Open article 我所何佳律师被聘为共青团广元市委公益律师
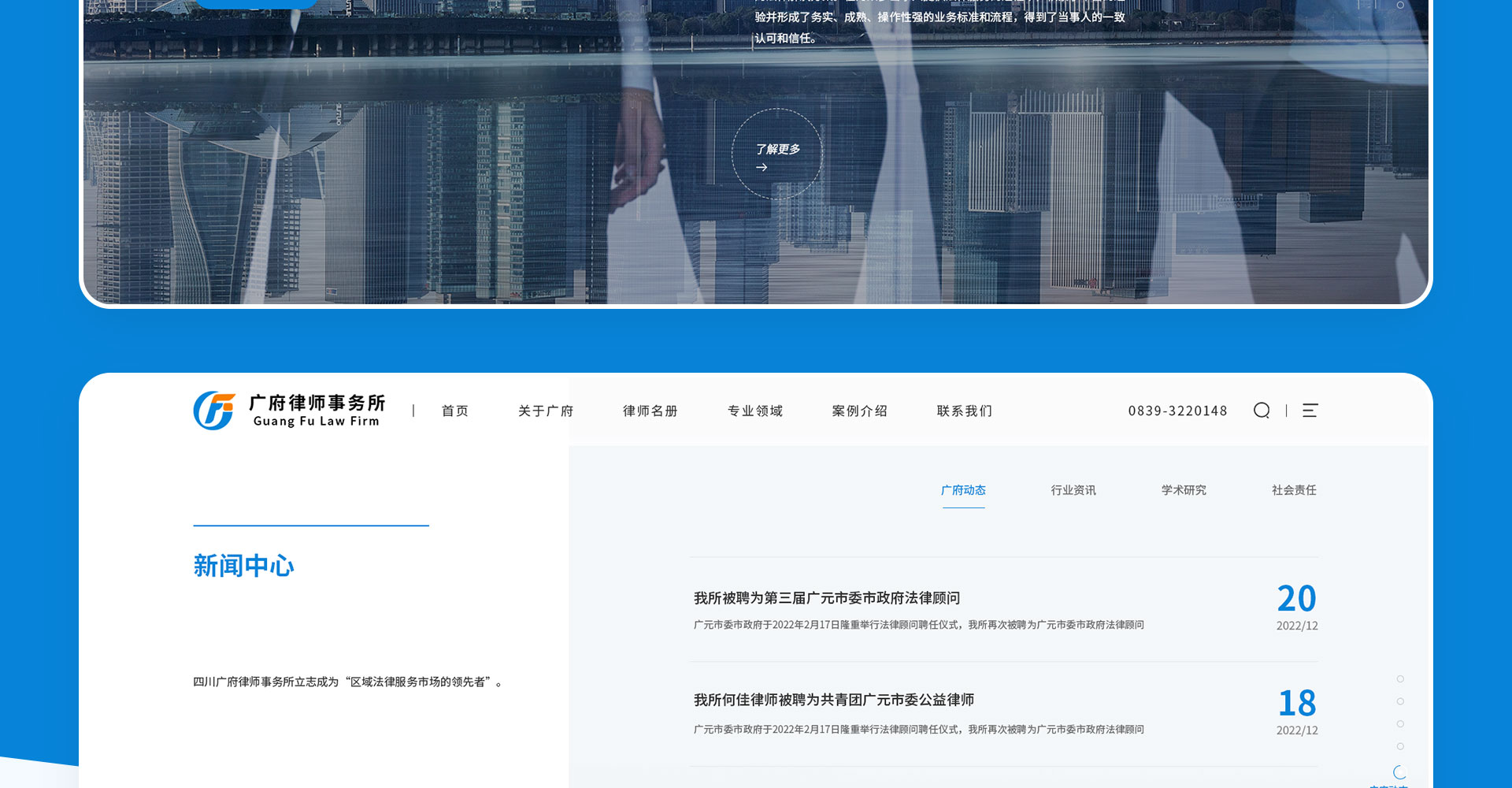This screenshot has height=788, width=1512. coord(833,700)
